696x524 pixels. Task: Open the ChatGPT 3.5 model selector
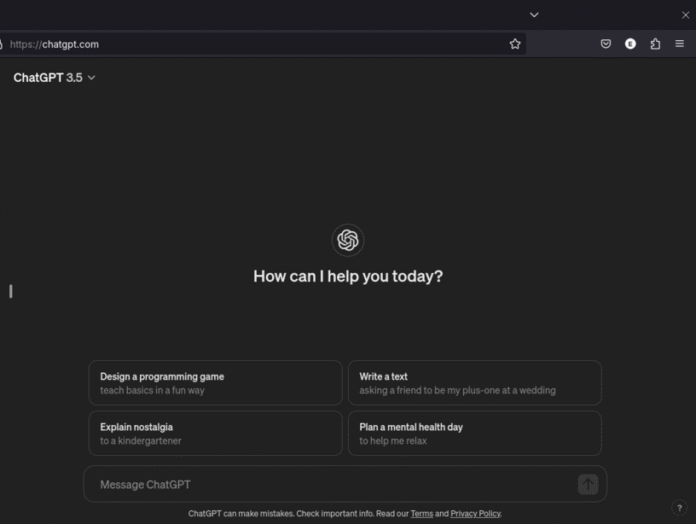(54, 78)
